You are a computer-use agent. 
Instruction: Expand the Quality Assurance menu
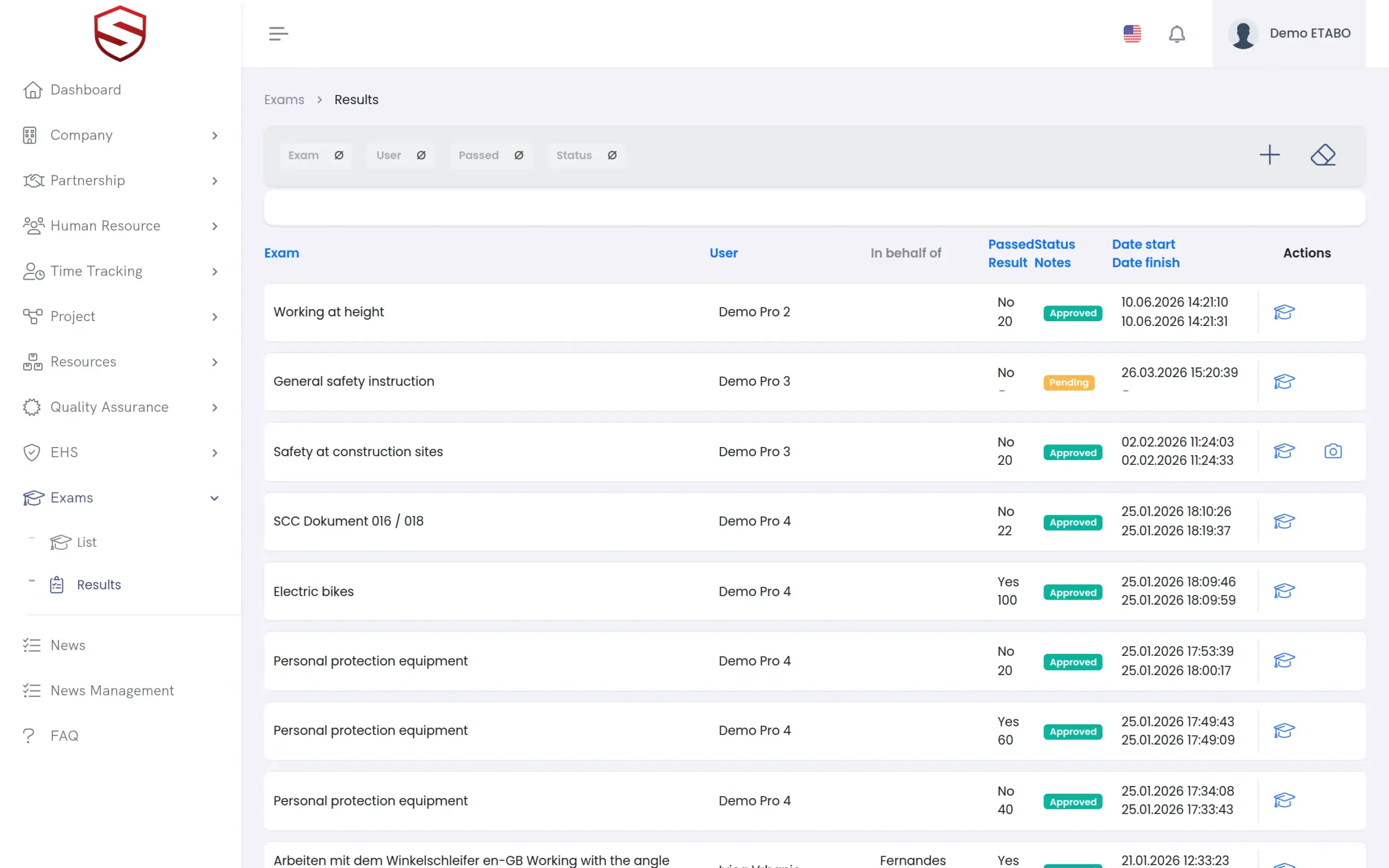click(x=120, y=407)
